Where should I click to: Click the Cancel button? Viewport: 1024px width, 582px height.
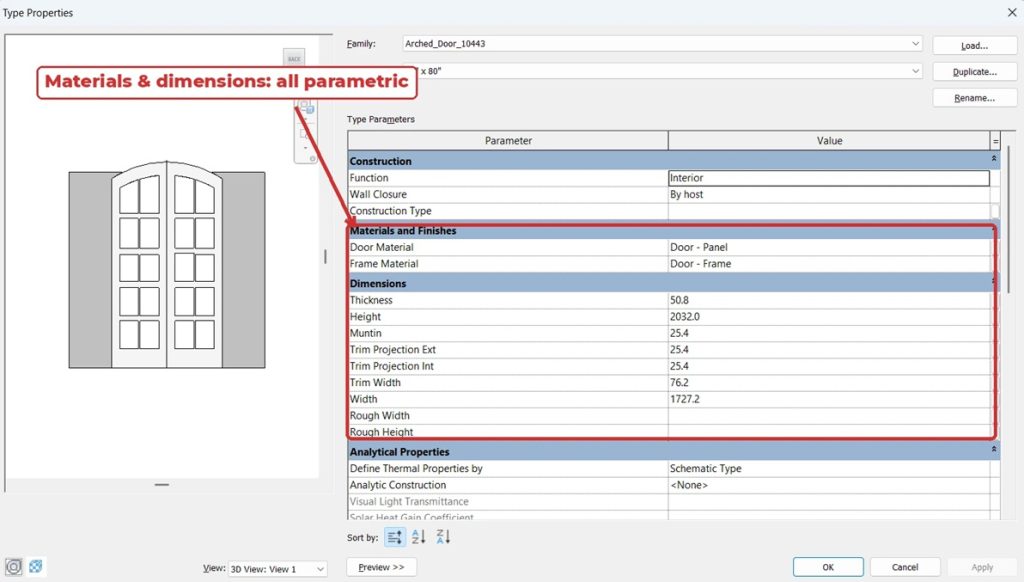[x=905, y=567]
